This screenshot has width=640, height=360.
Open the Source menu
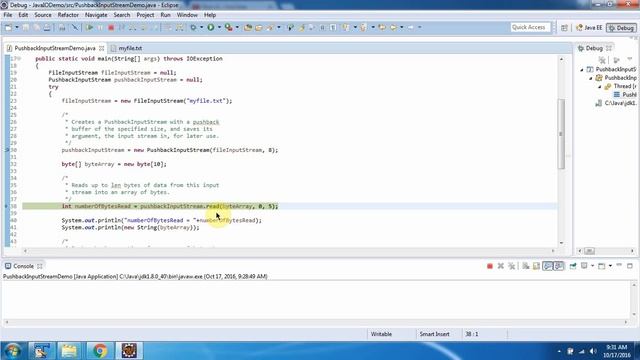43,15
